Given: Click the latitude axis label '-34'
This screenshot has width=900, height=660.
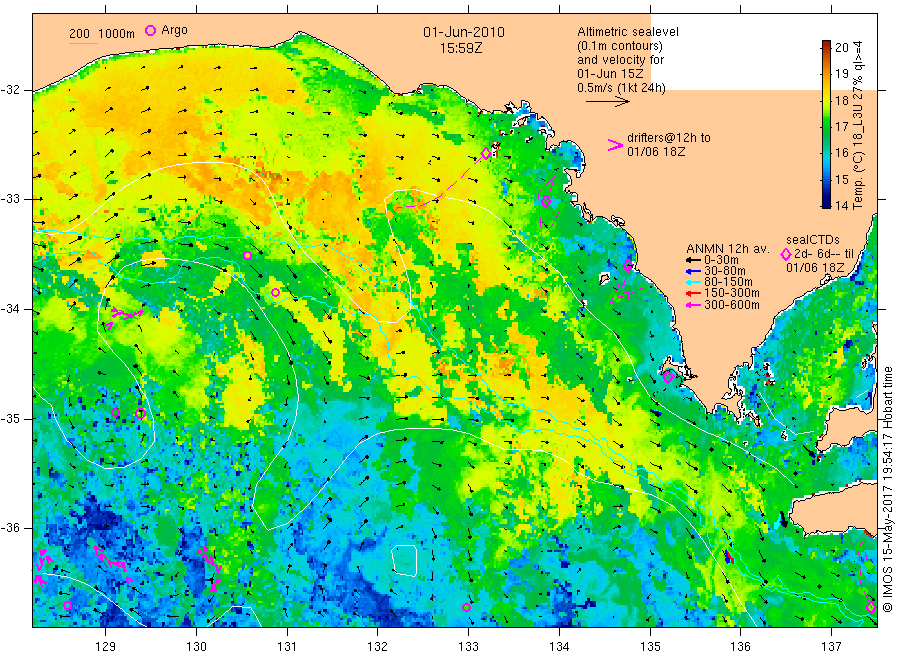Looking at the screenshot, I should coord(10,309).
